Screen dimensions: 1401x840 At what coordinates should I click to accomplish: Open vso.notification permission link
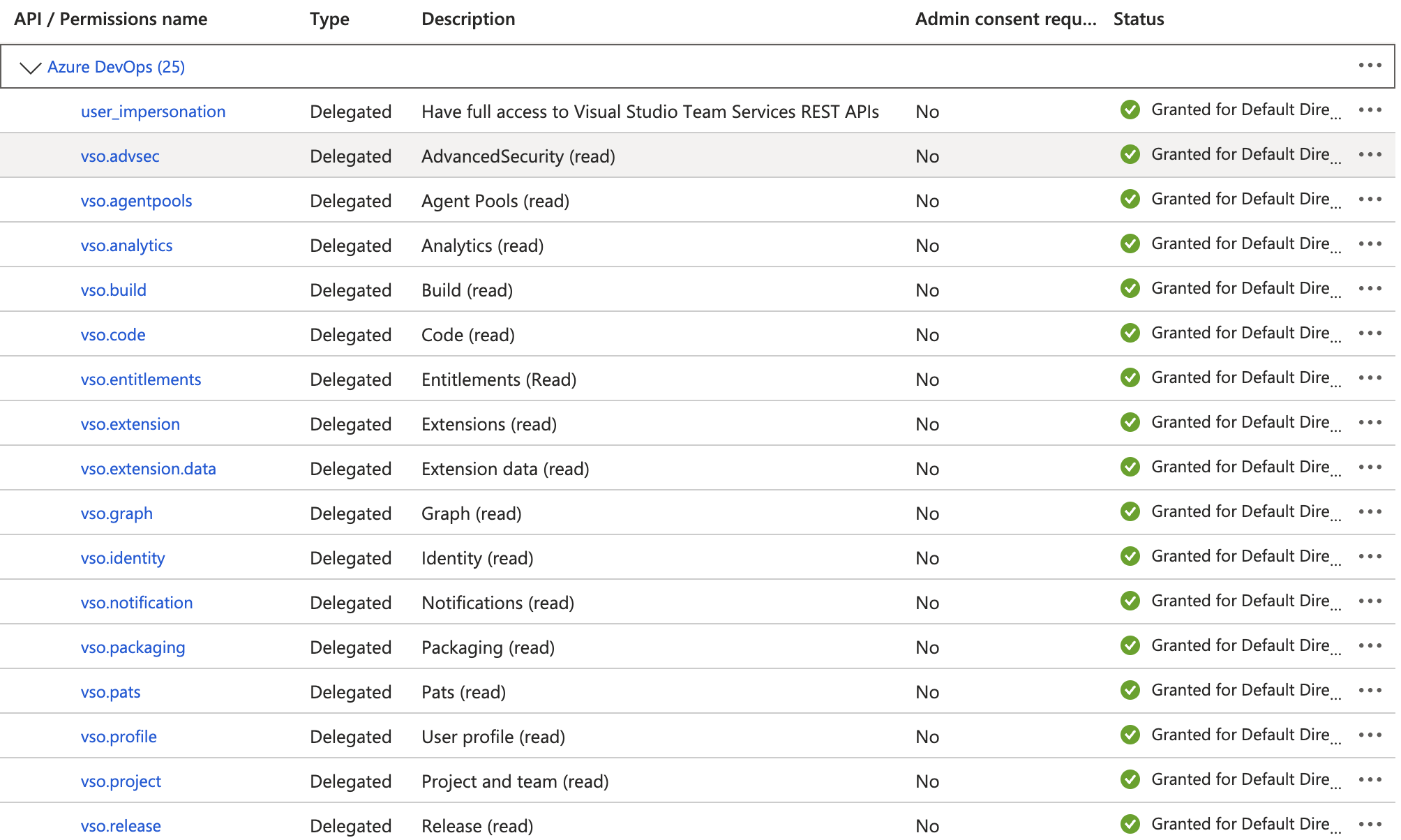[136, 603]
